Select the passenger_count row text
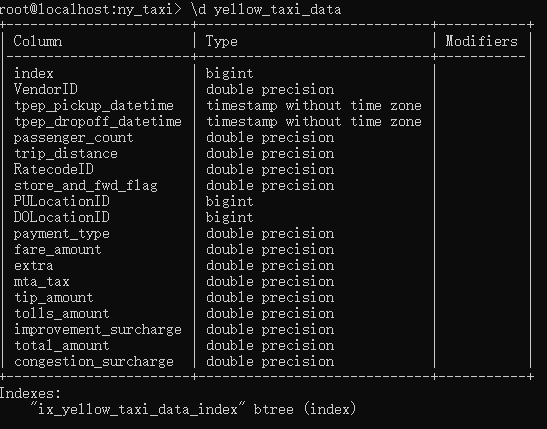547x429 pixels. (74, 138)
